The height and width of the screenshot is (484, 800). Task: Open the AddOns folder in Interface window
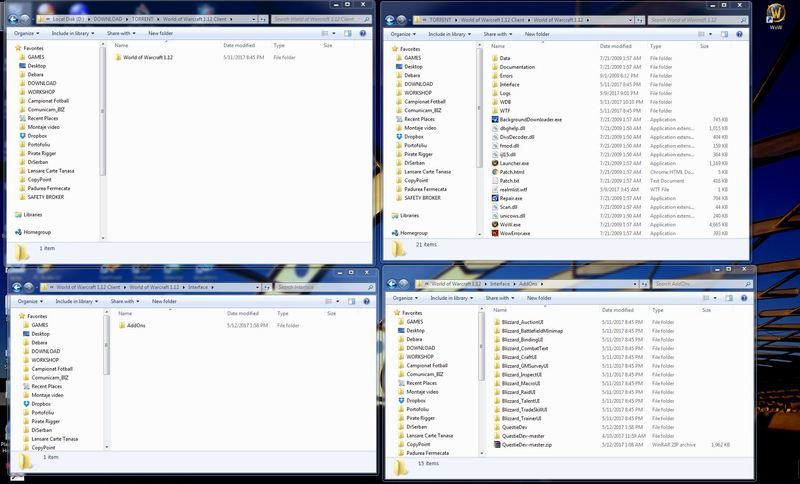[x=136, y=325]
